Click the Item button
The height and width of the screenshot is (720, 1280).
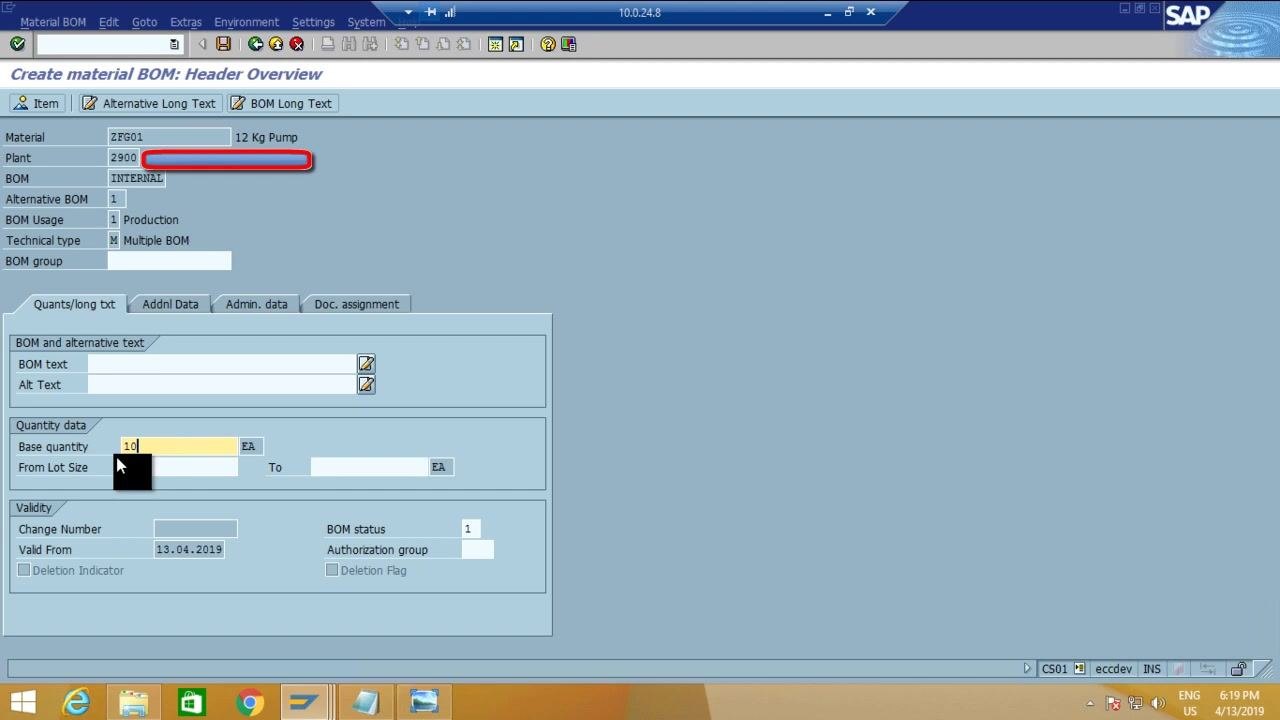tap(37, 103)
